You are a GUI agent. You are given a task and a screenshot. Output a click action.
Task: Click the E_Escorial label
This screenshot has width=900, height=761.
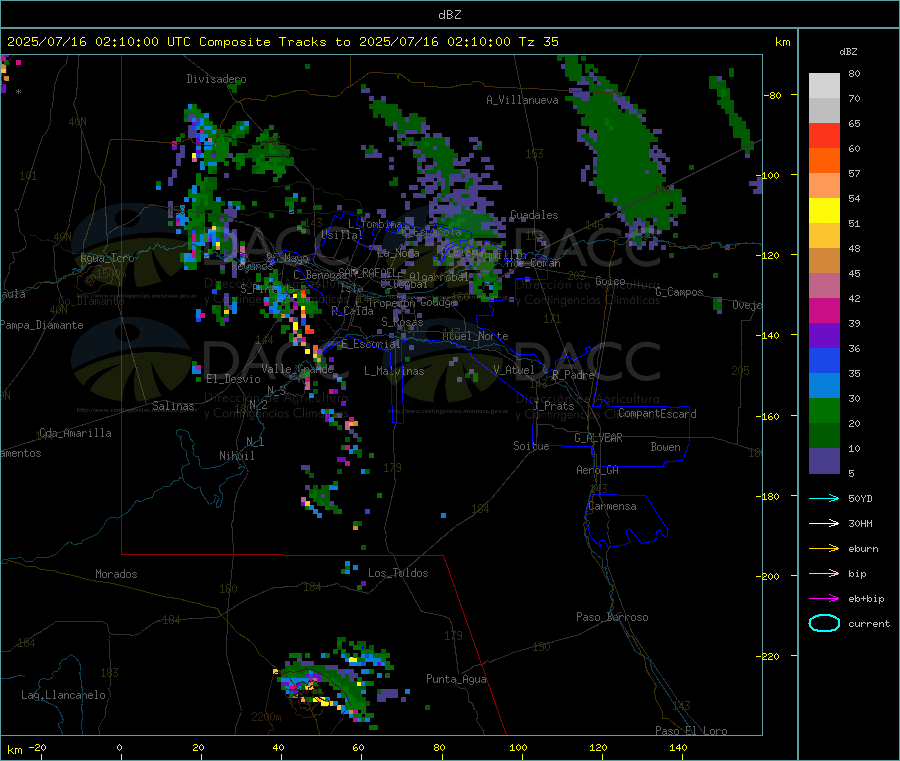(371, 344)
